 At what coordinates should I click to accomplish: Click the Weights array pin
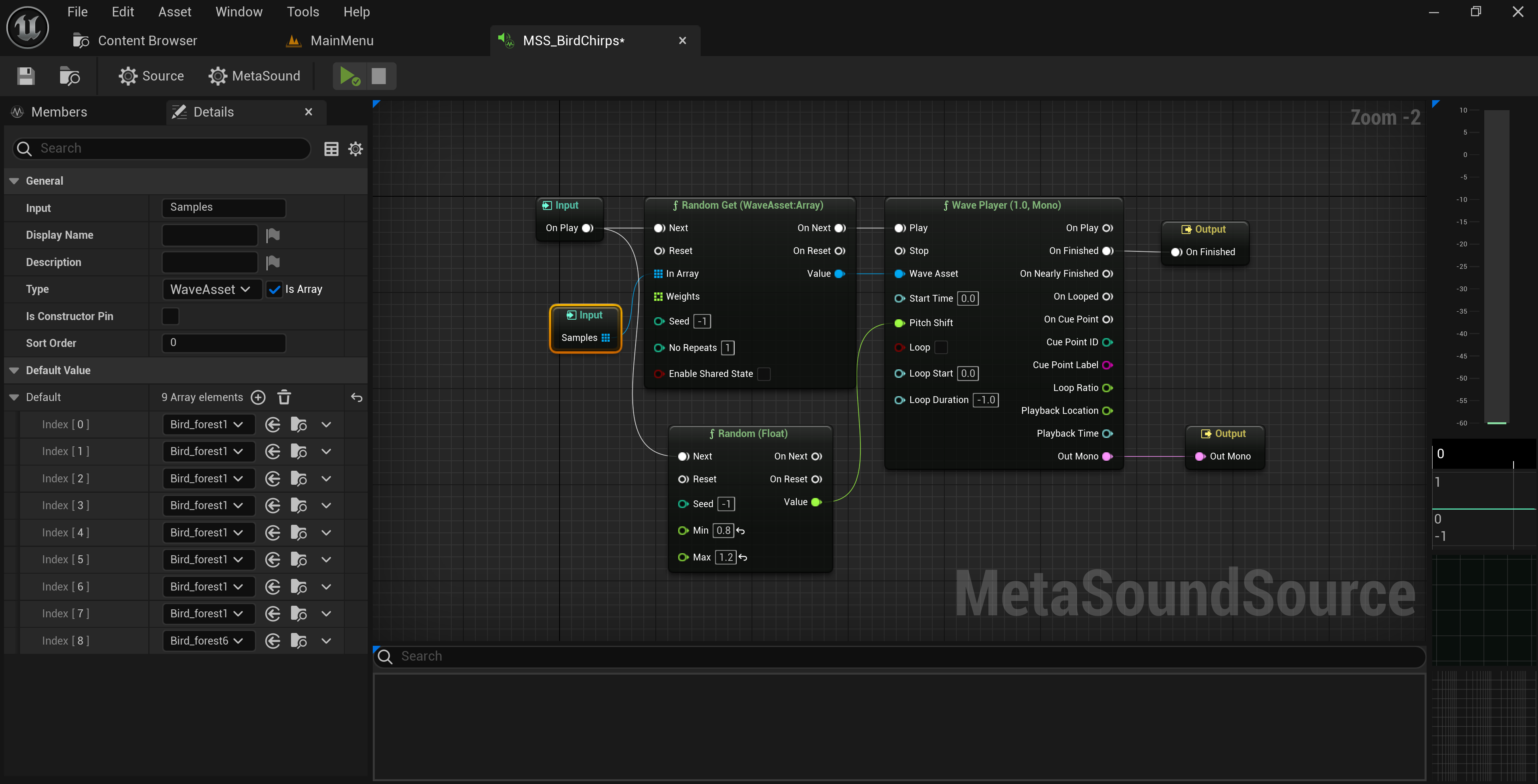point(658,296)
